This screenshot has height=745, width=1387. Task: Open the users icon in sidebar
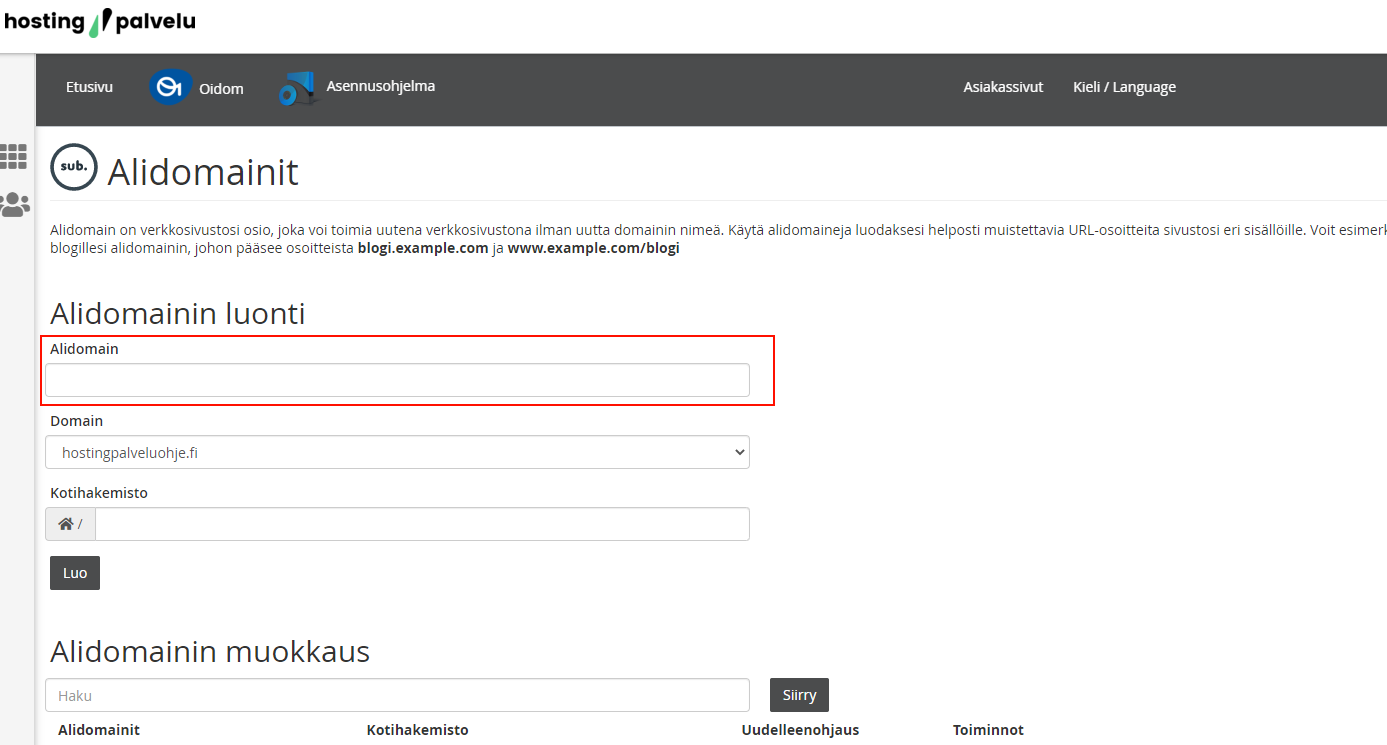14,205
